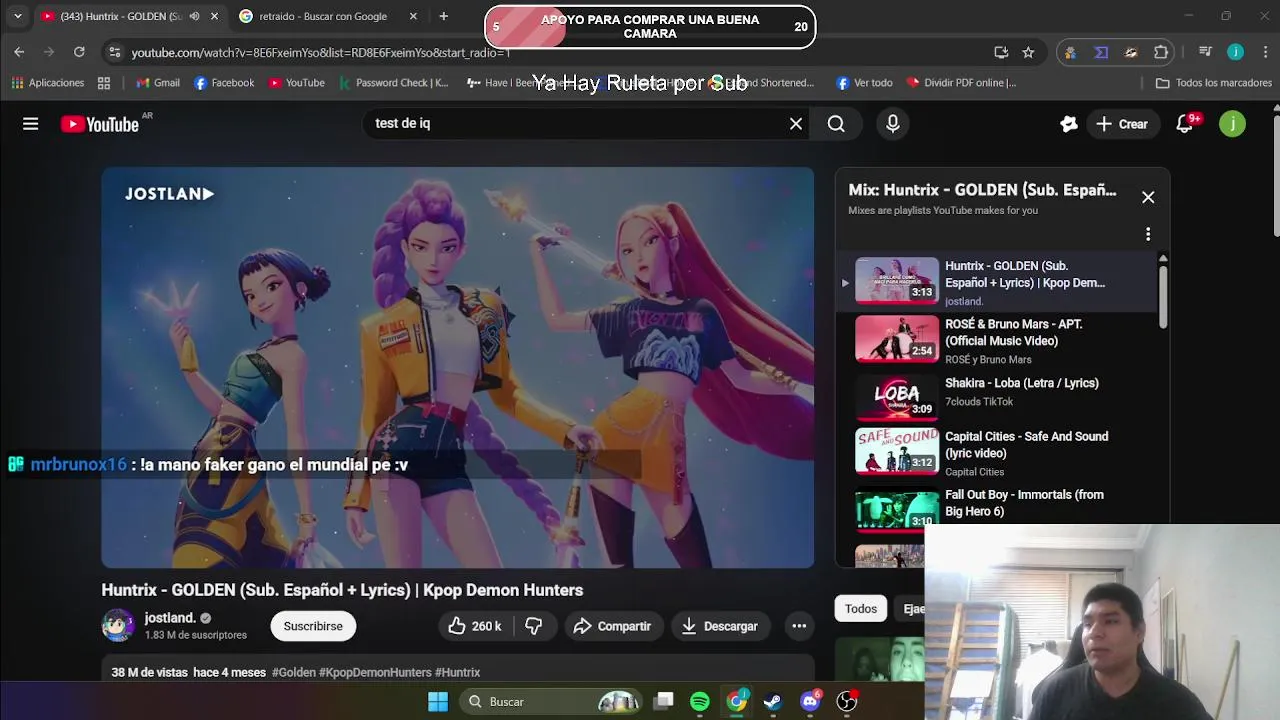The image size is (1280, 720).
Task: Open the tab search dropdown arrow
Action: (x=17, y=16)
